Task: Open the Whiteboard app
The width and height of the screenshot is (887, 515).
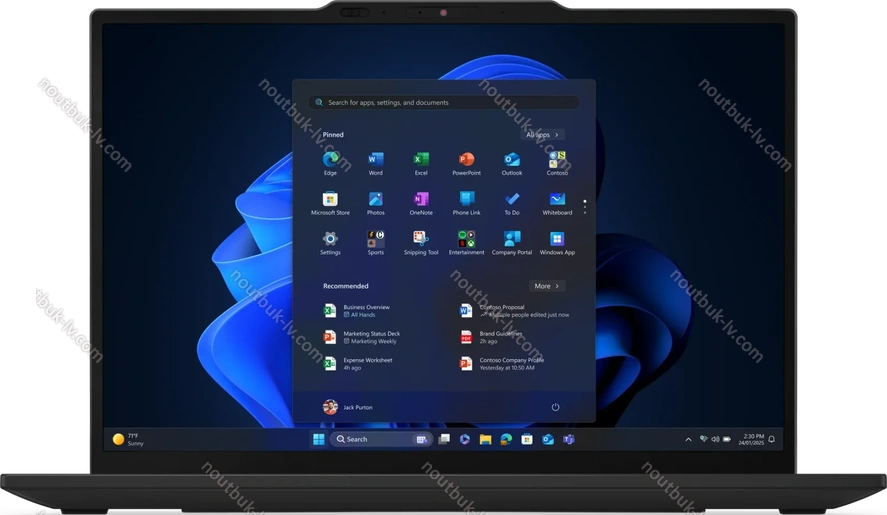Action: (557, 200)
